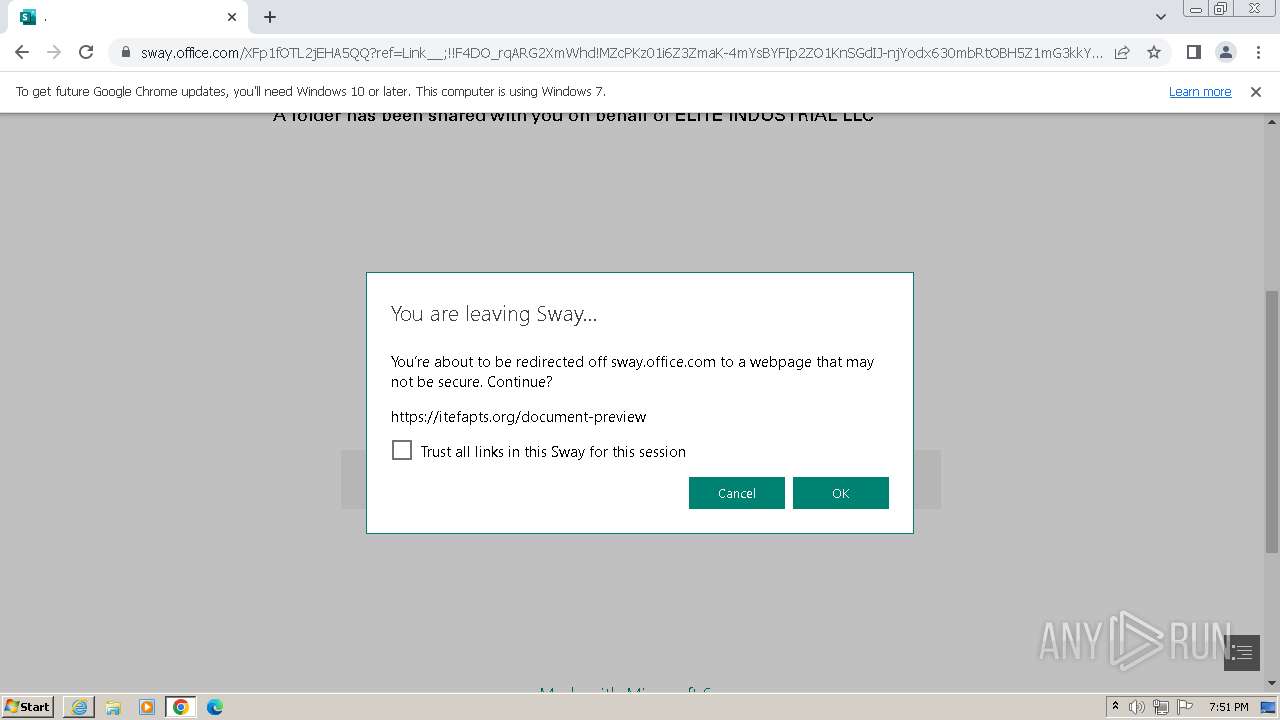
Task: Select the Sway tab
Action: tap(128, 17)
